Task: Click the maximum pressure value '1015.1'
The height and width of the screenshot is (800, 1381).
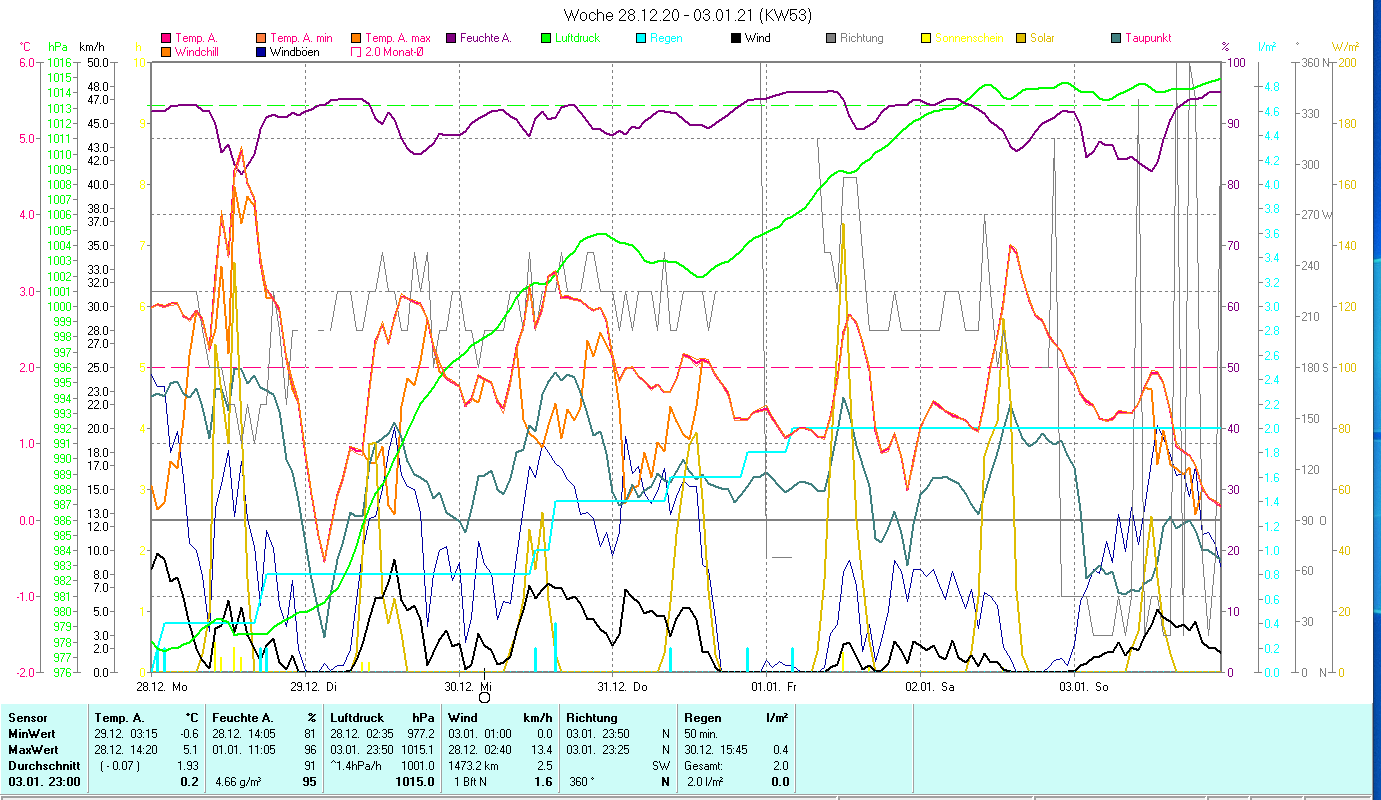Action: coord(418,750)
